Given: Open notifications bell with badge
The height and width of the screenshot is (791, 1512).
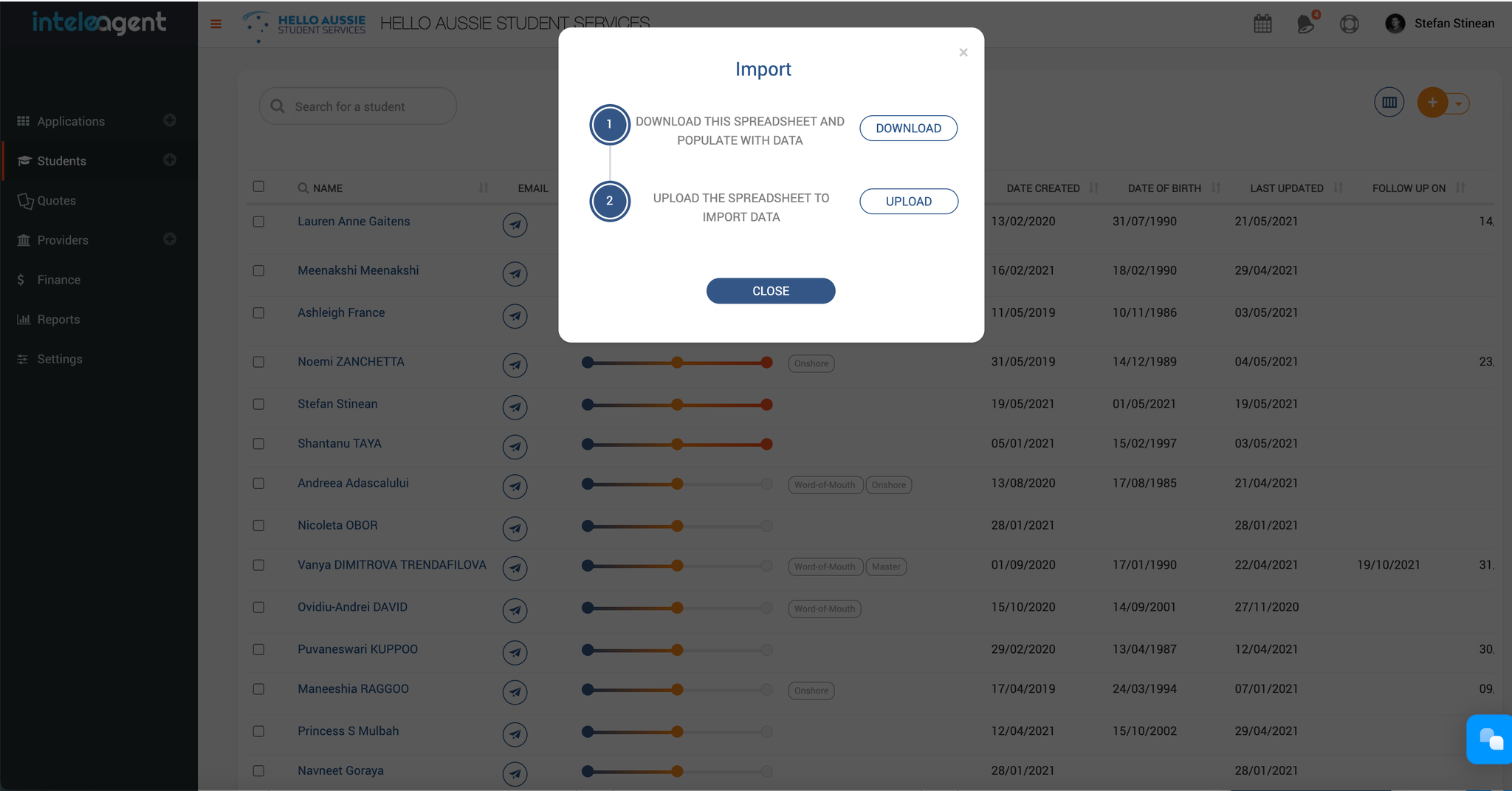Looking at the screenshot, I should [1307, 23].
